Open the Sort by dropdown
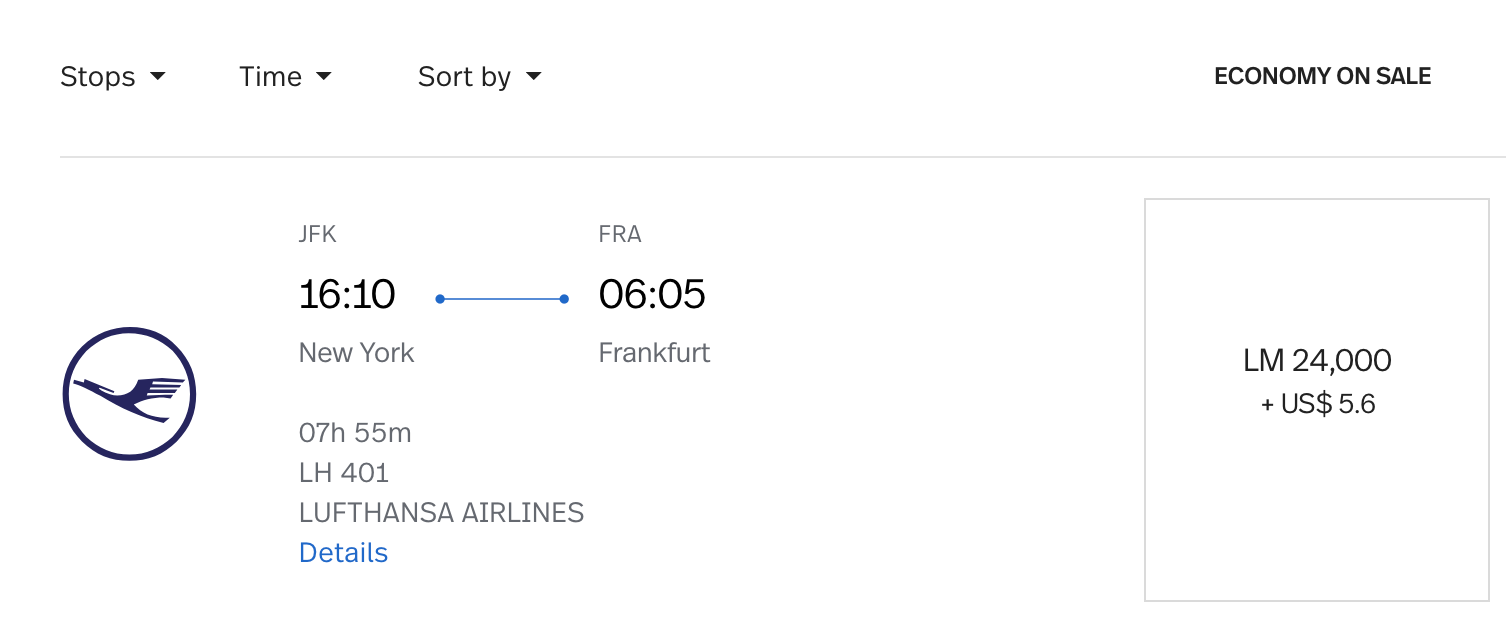 pyautogui.click(x=479, y=77)
